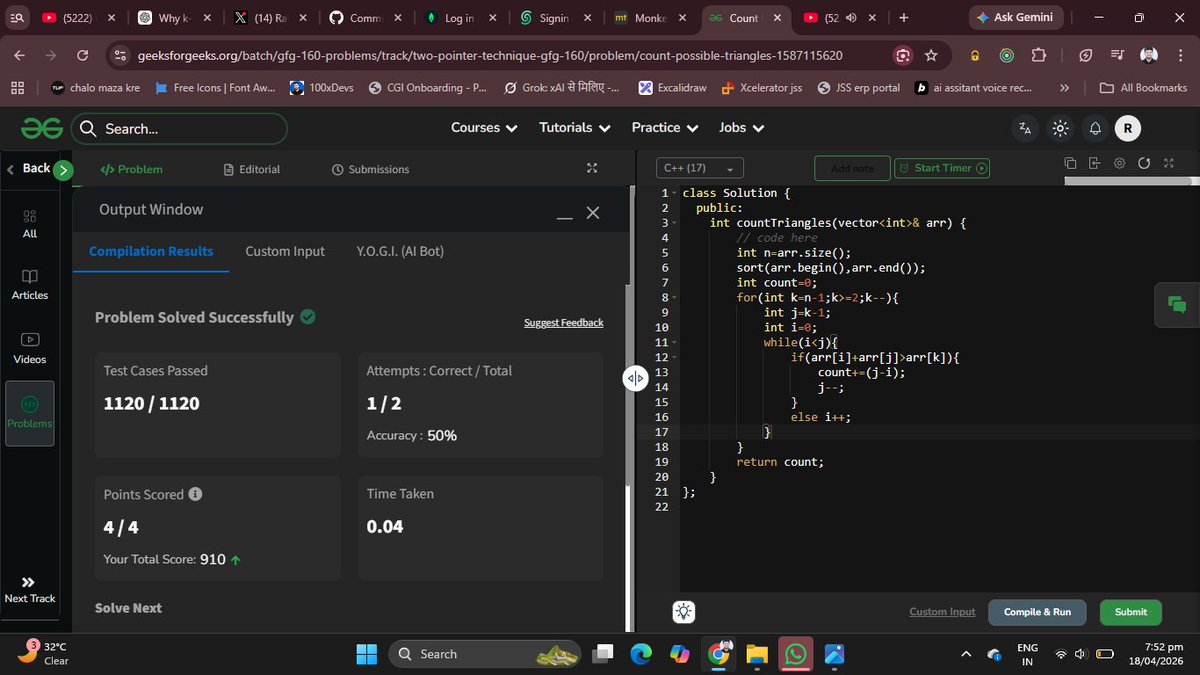Image resolution: width=1200 pixels, height=675 pixels.
Task: Expand the Practice menu
Action: tap(665, 128)
